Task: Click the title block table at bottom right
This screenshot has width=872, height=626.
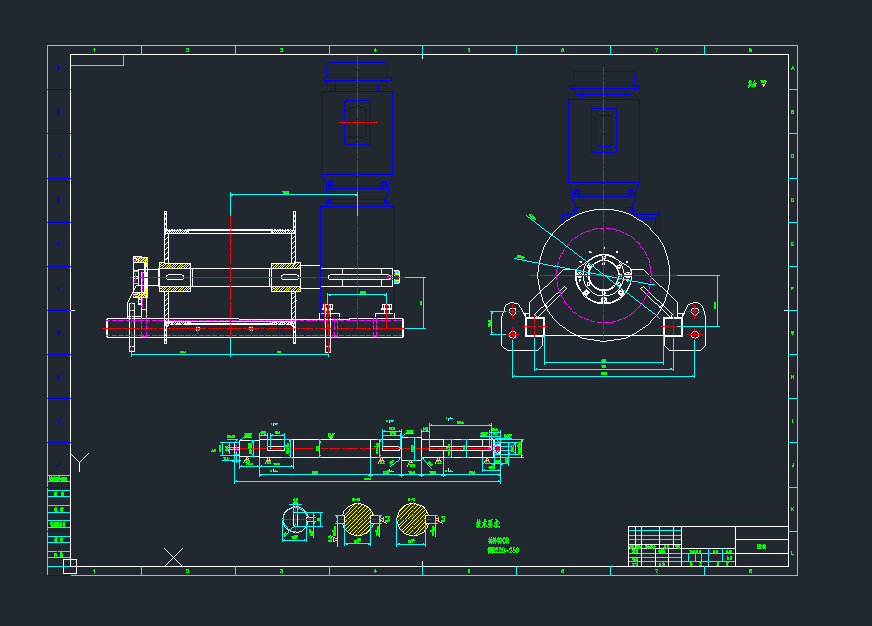Action: (x=707, y=546)
